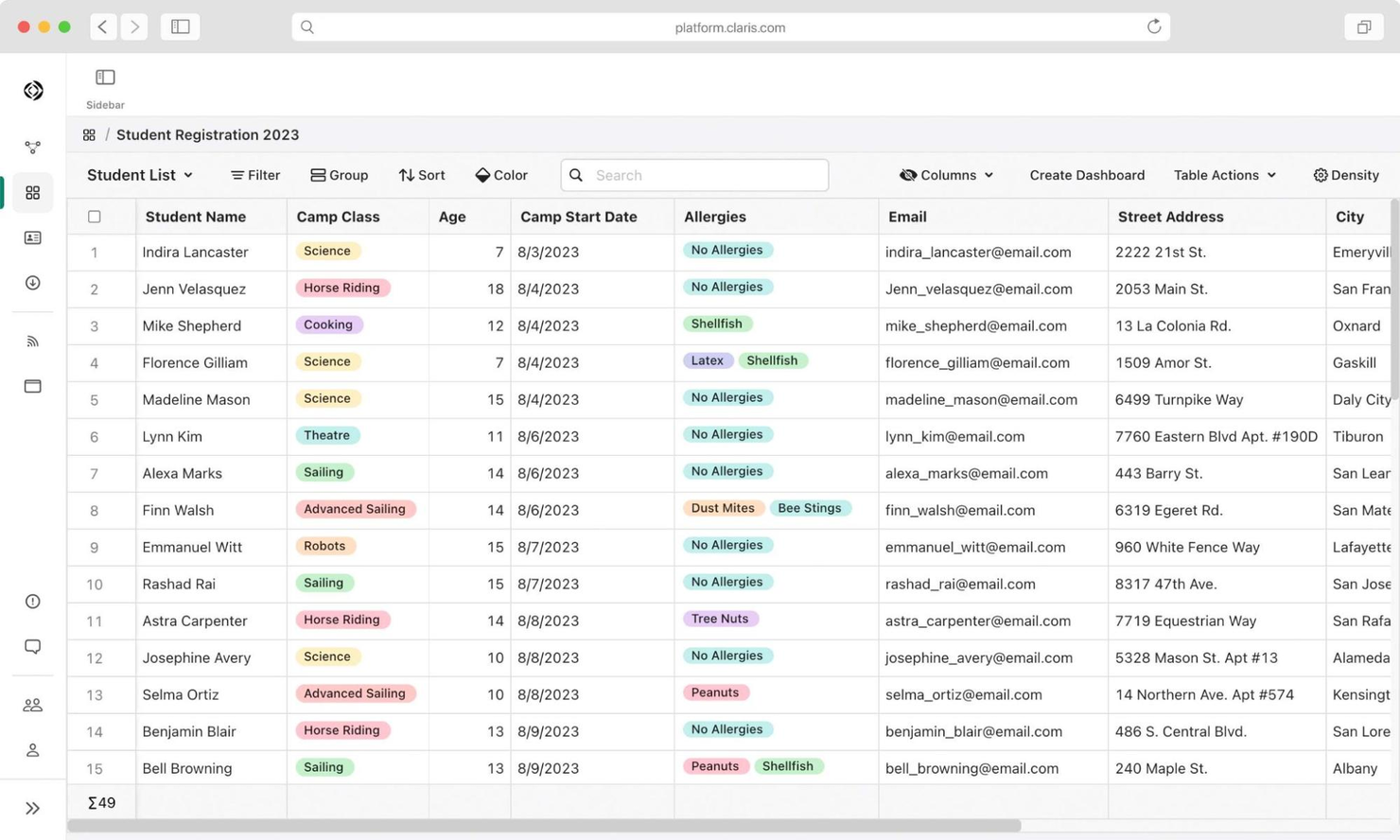
Task: Open the Color tool in the toolbar
Action: (x=501, y=175)
